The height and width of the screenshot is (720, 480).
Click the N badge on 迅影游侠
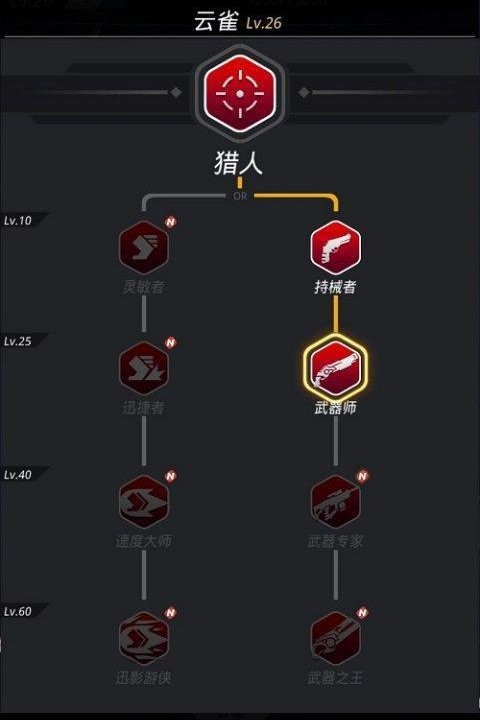click(x=171, y=613)
